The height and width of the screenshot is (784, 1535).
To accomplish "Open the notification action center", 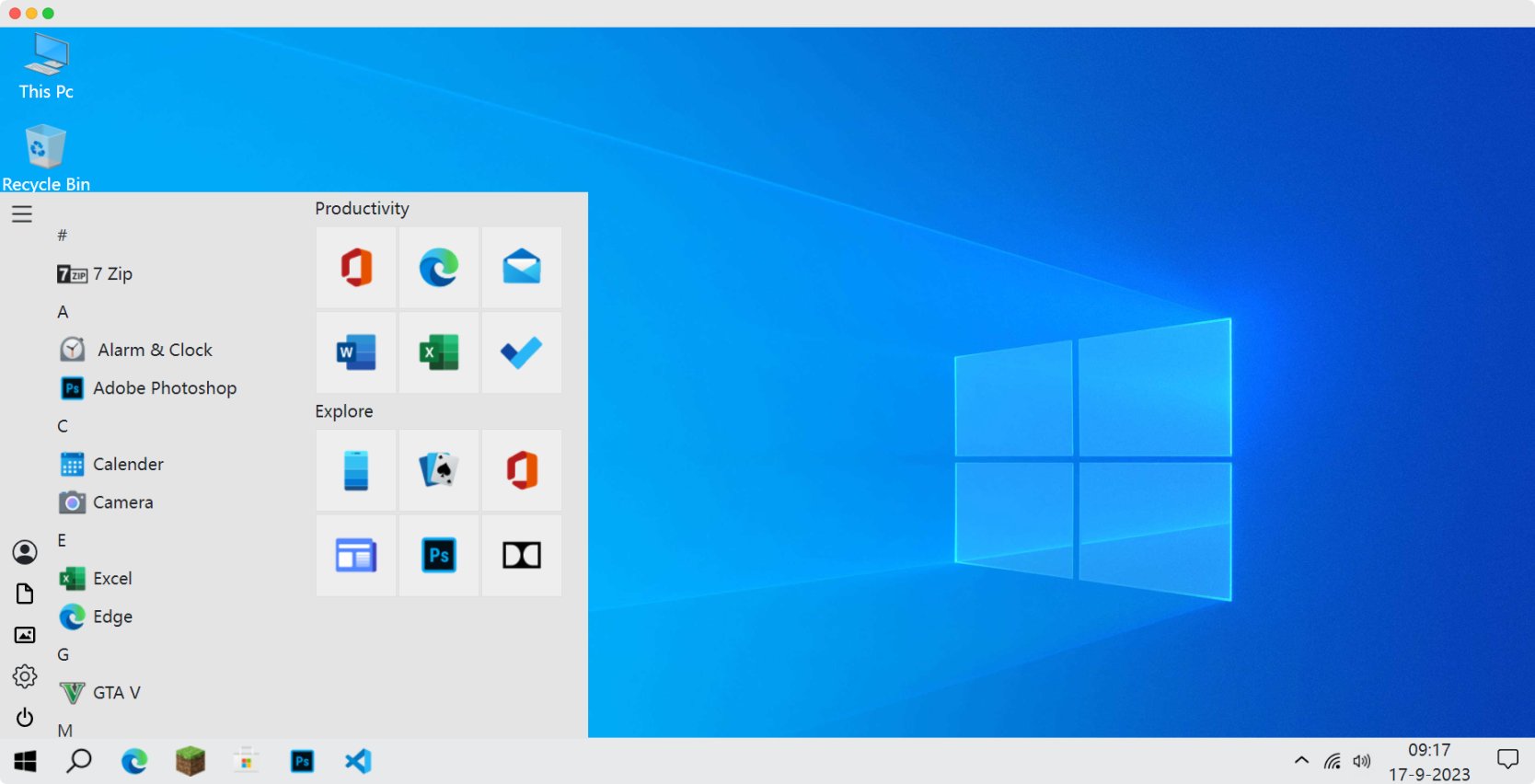I will click(x=1507, y=759).
